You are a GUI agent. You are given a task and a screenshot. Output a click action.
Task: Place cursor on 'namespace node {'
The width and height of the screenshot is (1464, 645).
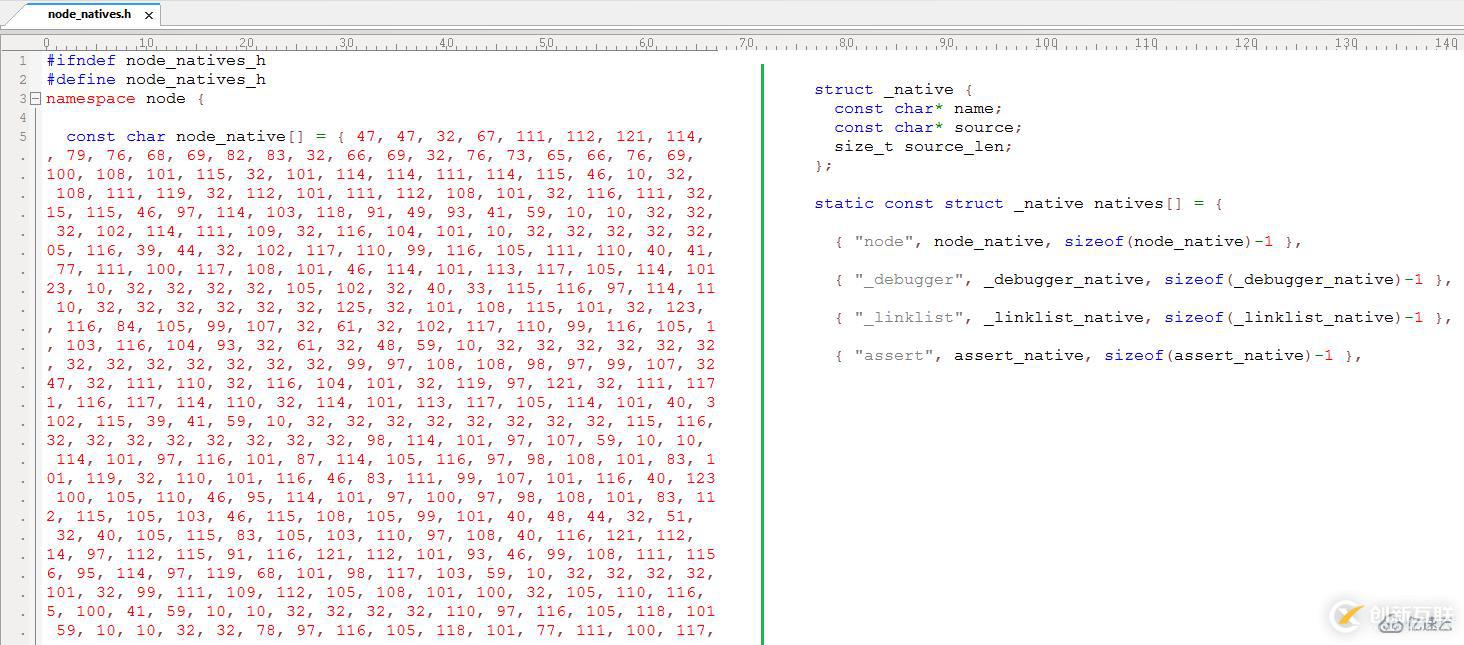click(125, 99)
